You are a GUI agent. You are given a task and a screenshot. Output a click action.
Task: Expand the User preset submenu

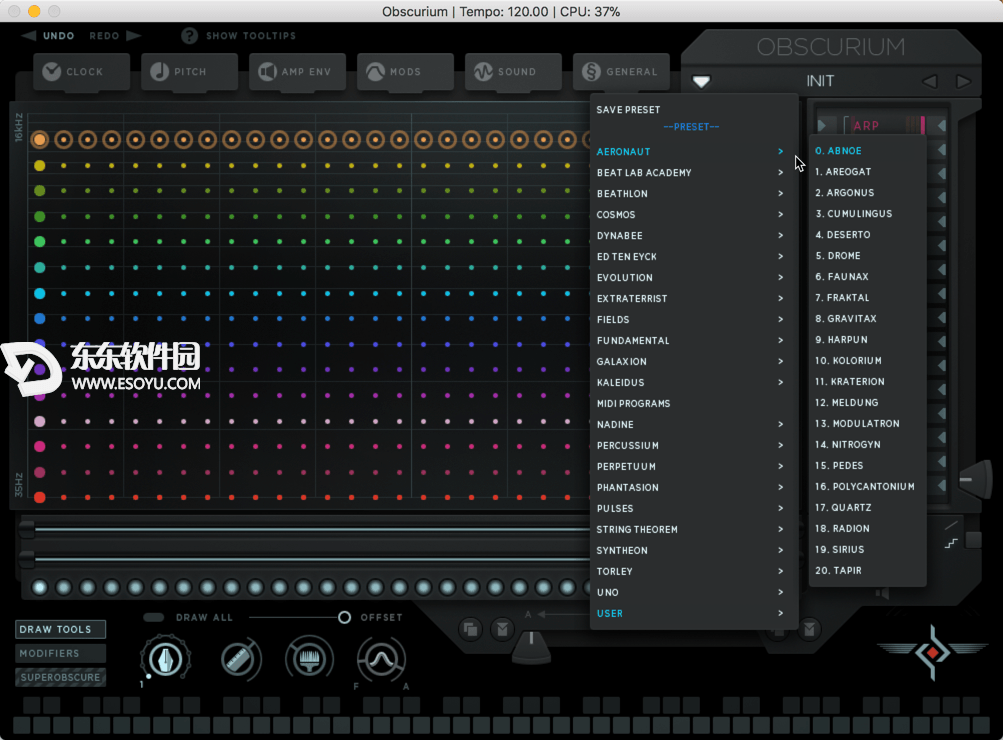(693, 613)
